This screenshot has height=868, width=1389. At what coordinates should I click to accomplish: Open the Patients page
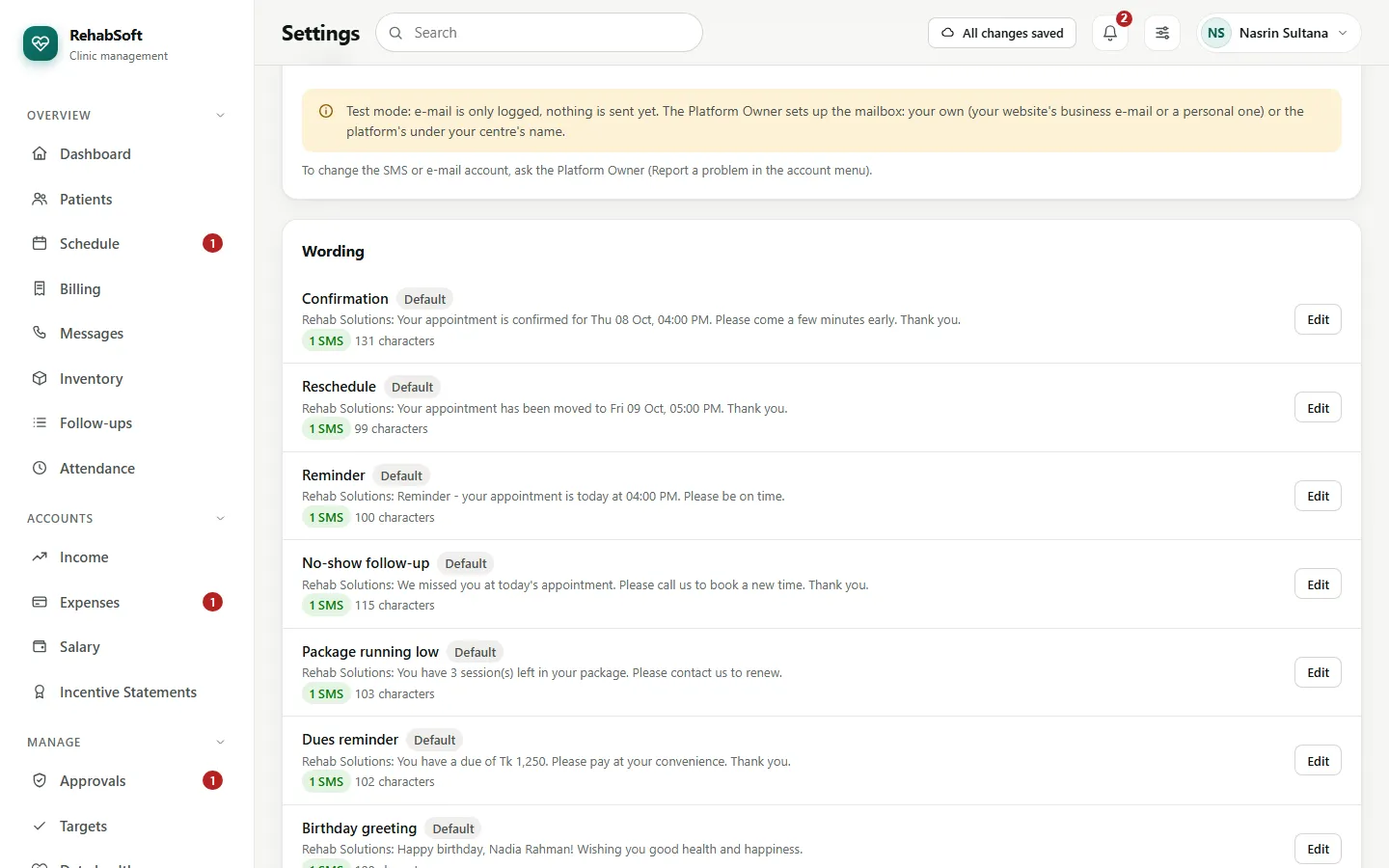[126, 199]
